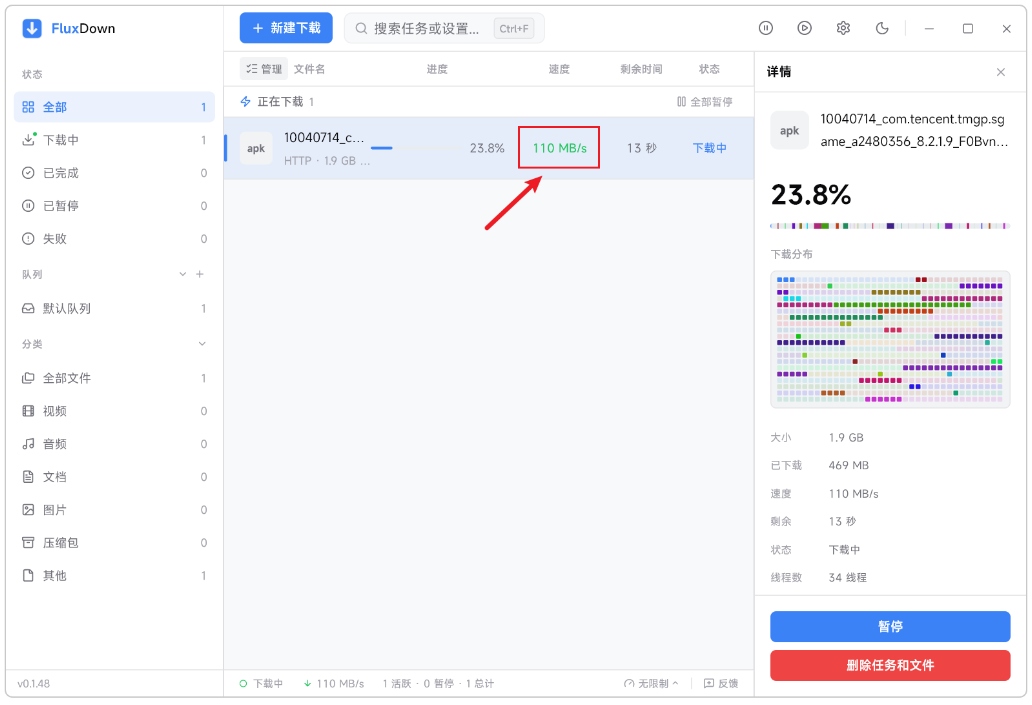This screenshot has height=705, width=1032.
Task: Click the 1.9 GB size value
Action: (x=846, y=438)
